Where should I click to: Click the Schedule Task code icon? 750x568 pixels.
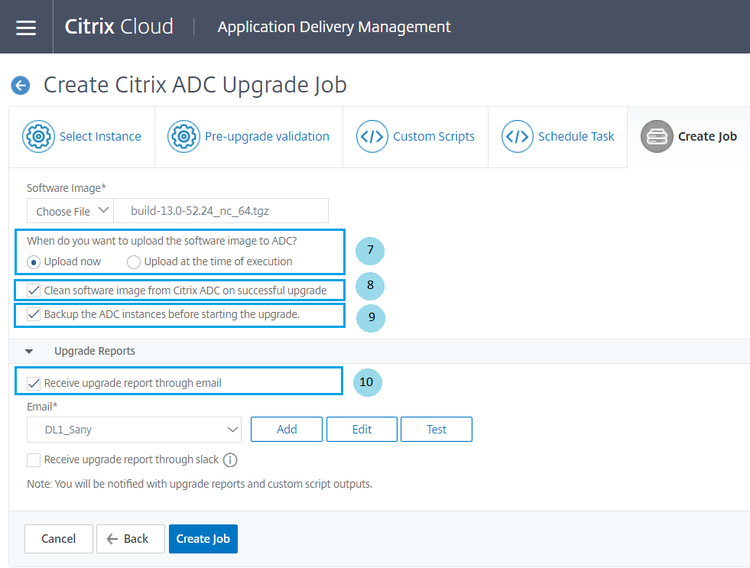tap(517, 136)
